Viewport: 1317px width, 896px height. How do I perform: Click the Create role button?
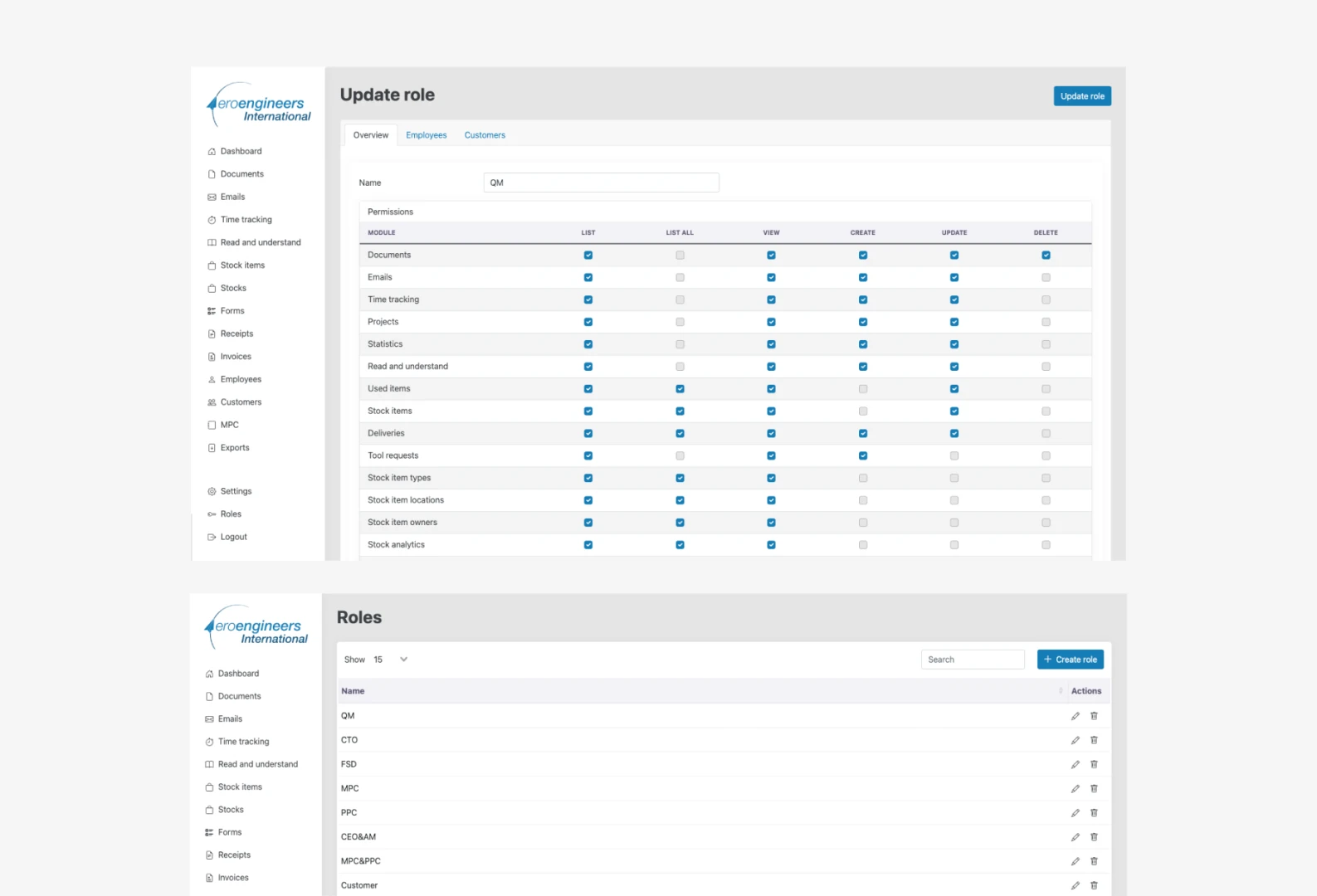(x=1071, y=660)
